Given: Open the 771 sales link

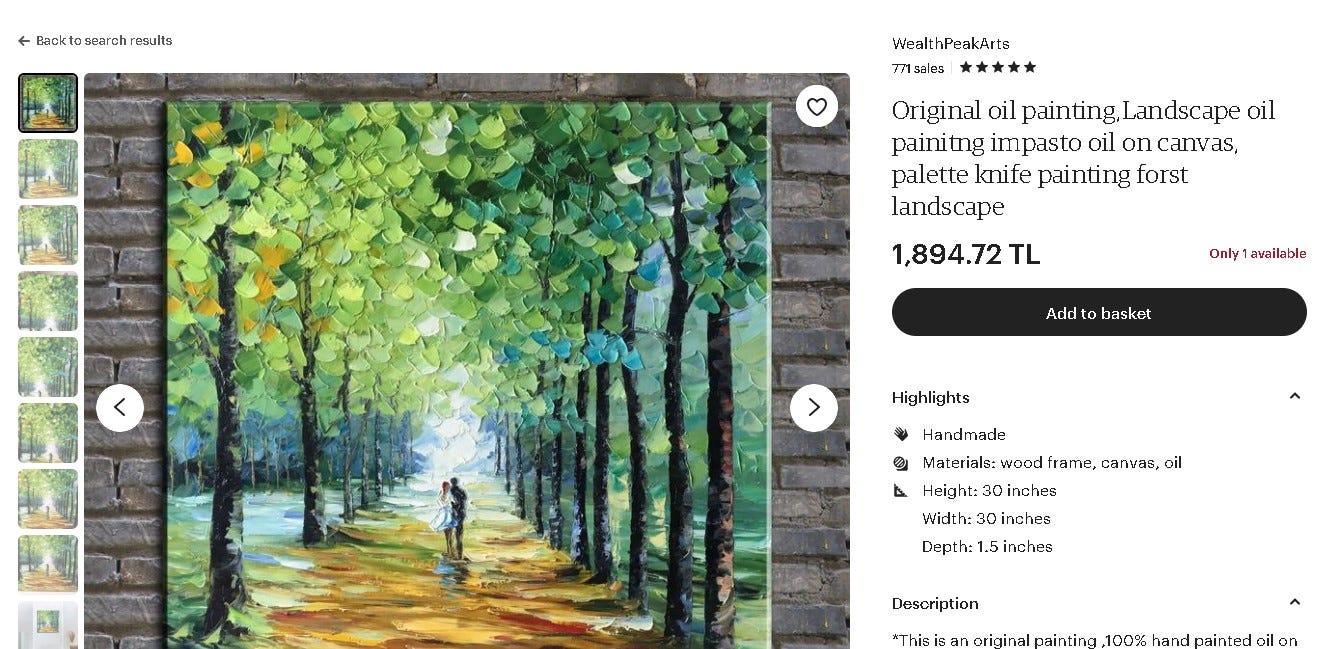Looking at the screenshot, I should (918, 68).
